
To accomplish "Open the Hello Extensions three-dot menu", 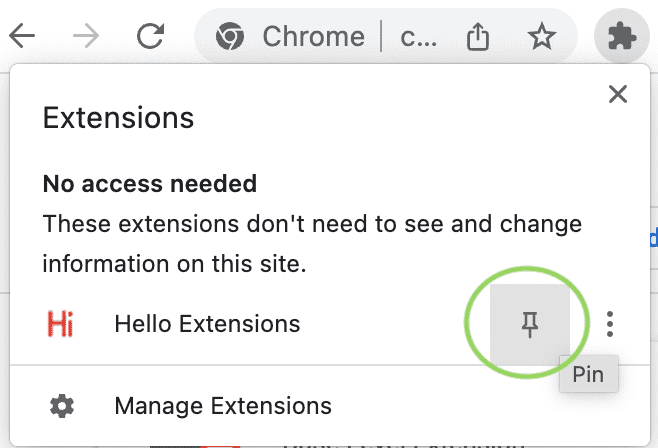I will click(x=611, y=323).
